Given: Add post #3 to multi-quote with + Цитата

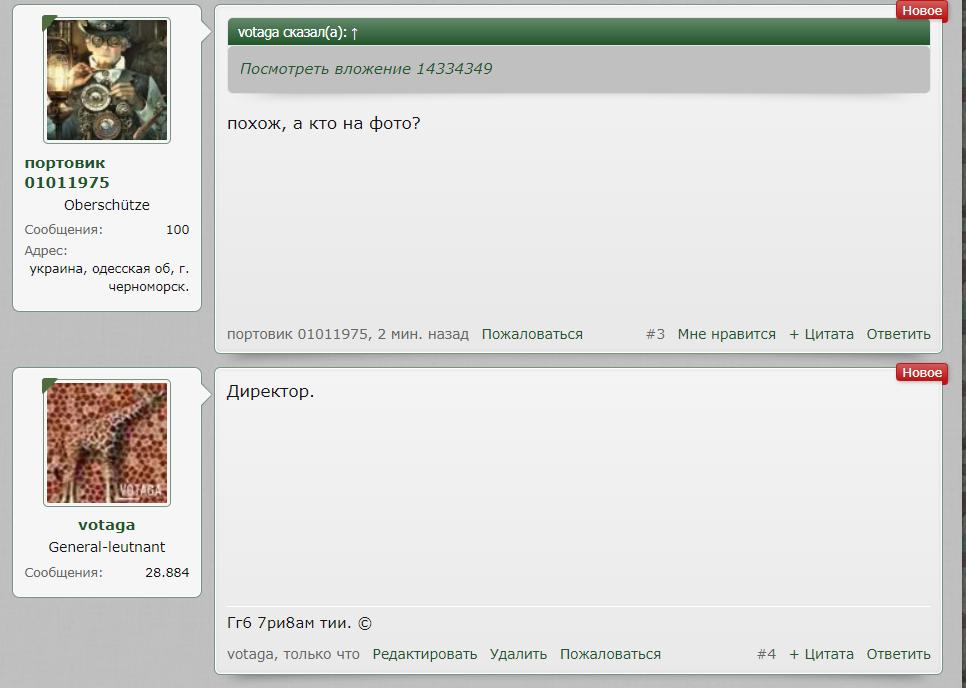Looking at the screenshot, I should [821, 334].
